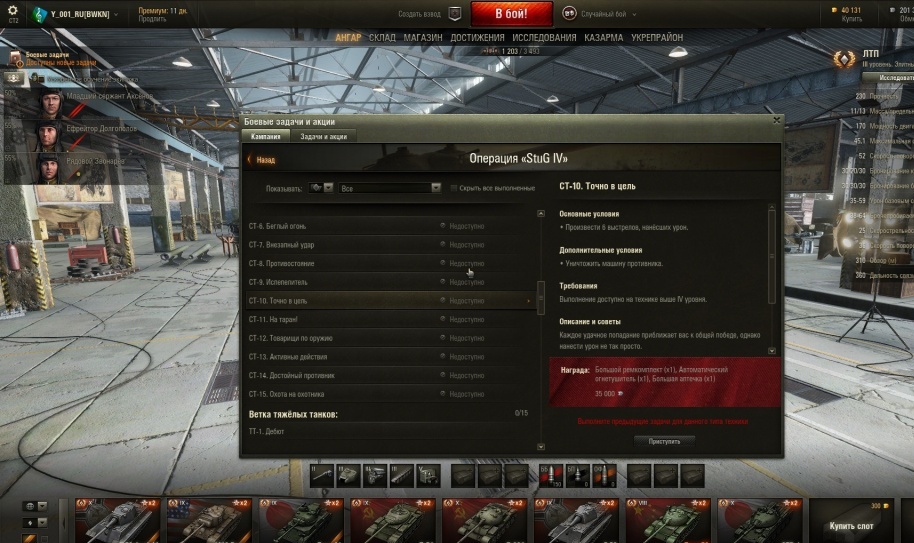Click the 'Приступить' button
The height and width of the screenshot is (543, 914).
pyautogui.click(x=664, y=441)
